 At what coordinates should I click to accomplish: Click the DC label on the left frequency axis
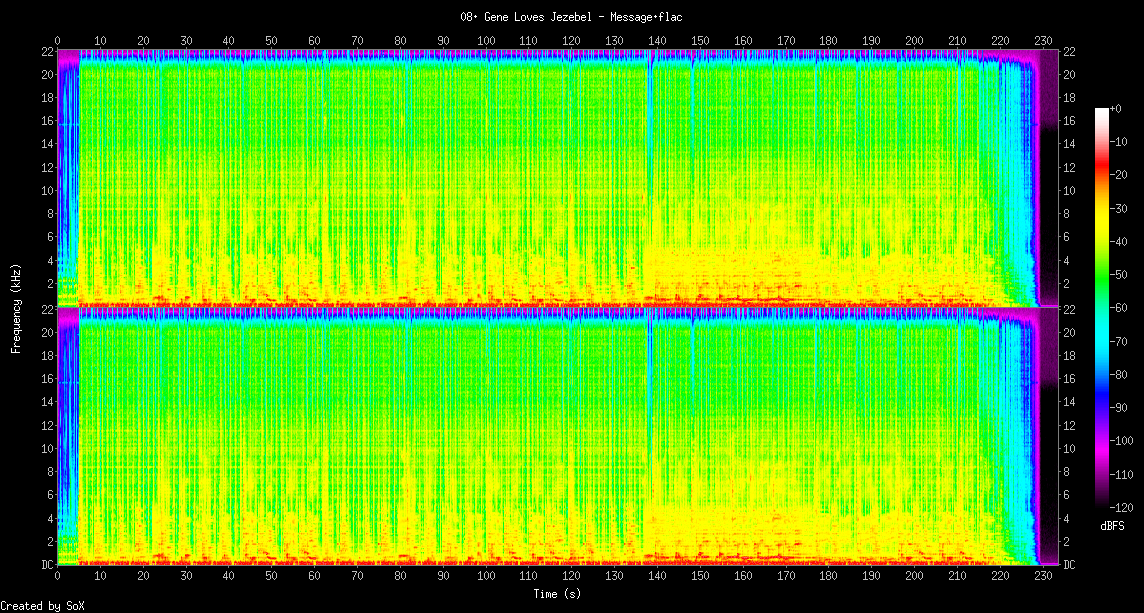(x=46, y=565)
